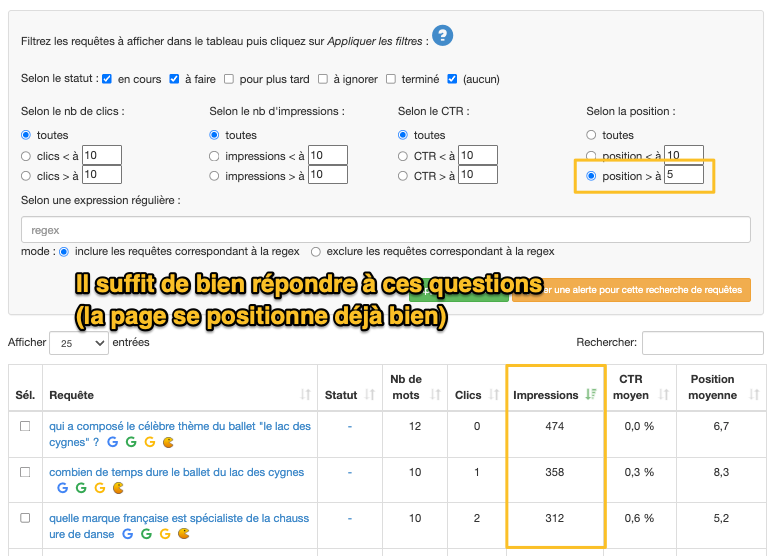Uncheck the 'en cours' status checkbox
This screenshot has height=556, width=775.
point(107,79)
